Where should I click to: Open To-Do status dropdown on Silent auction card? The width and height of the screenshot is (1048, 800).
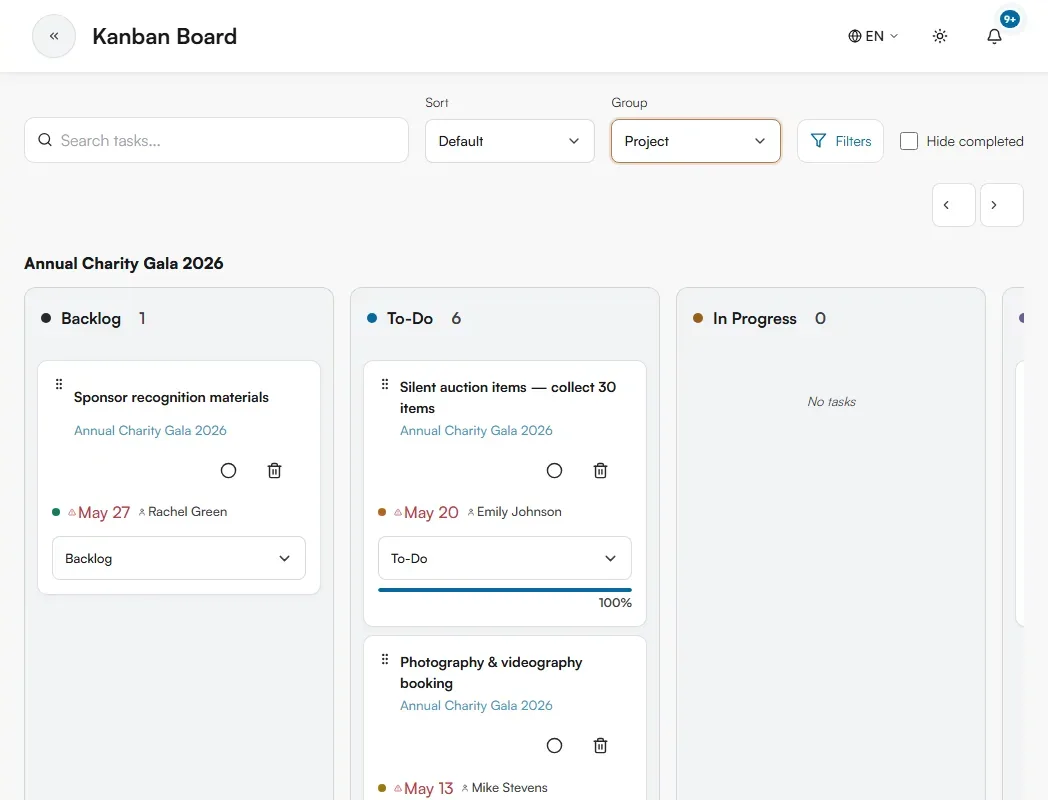tap(505, 558)
